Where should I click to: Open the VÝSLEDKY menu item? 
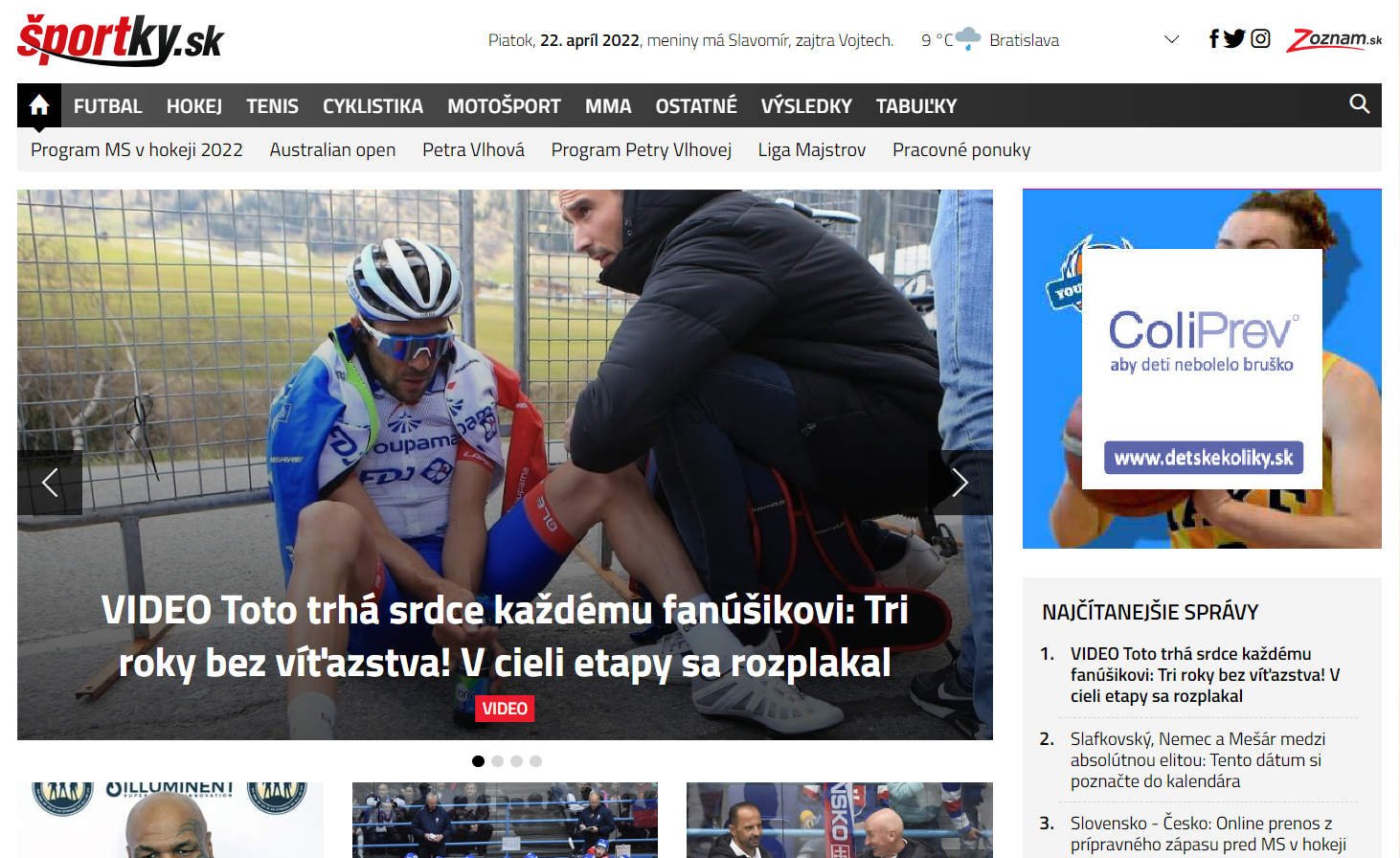805,106
